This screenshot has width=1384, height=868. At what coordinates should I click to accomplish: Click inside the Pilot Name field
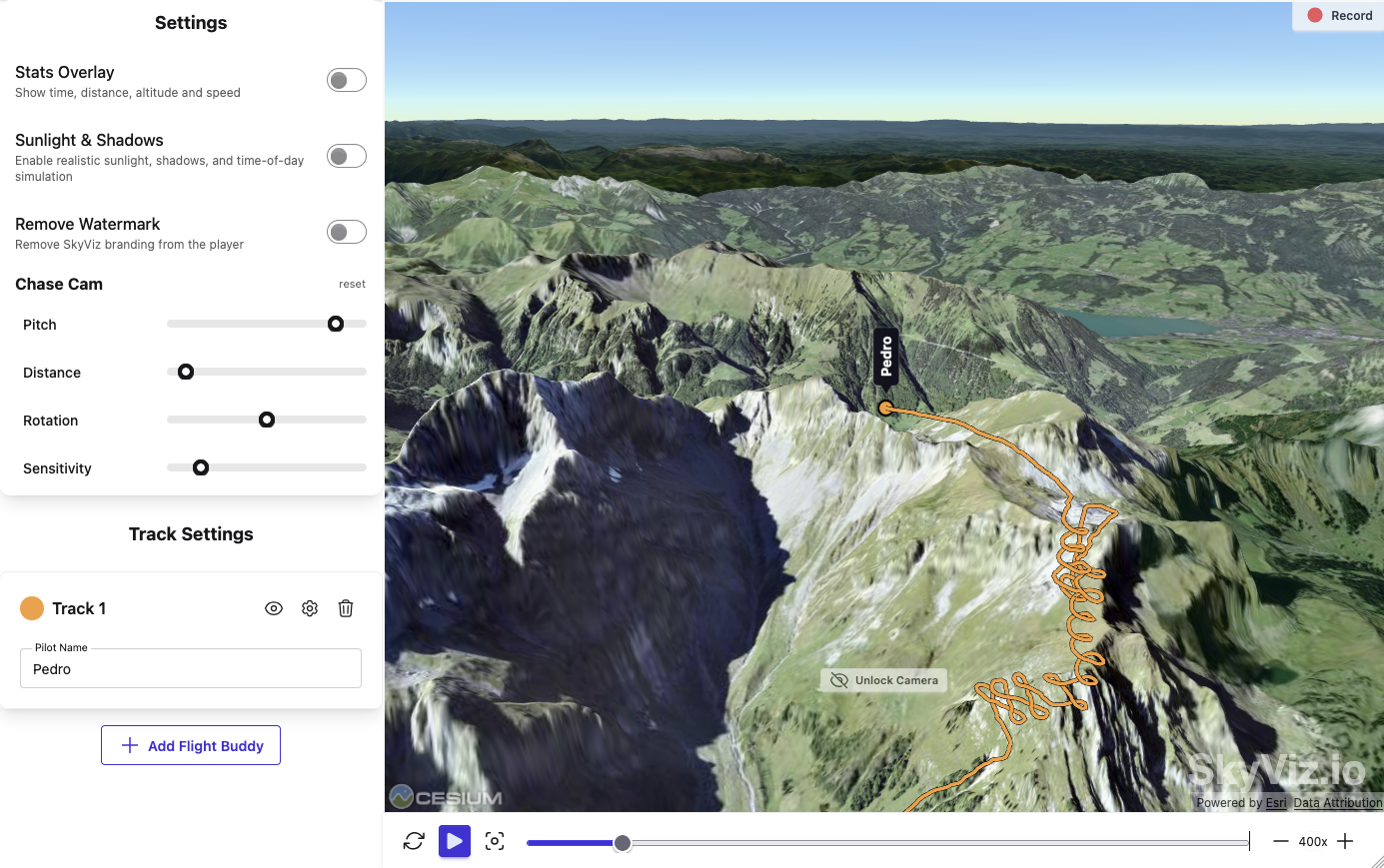190,668
